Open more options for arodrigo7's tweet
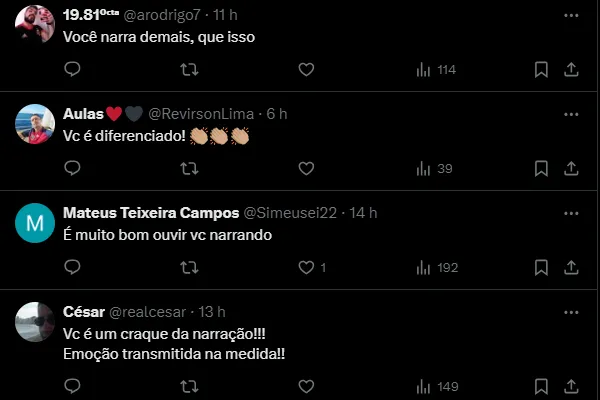Screen dimensions: 600x400 tap(571, 16)
